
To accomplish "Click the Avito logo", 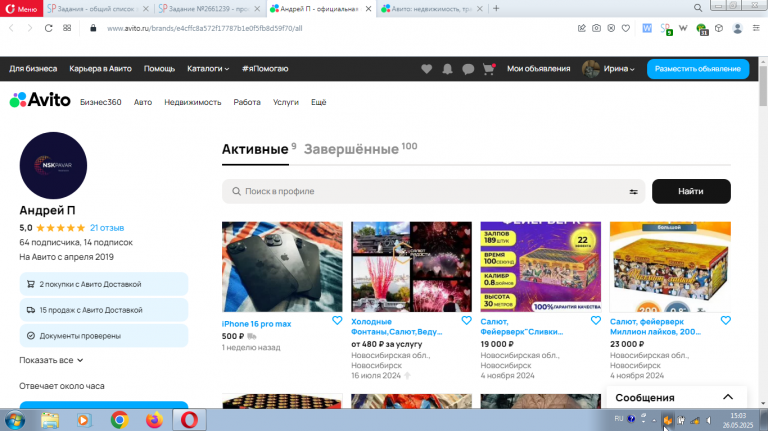I will 40,100.
